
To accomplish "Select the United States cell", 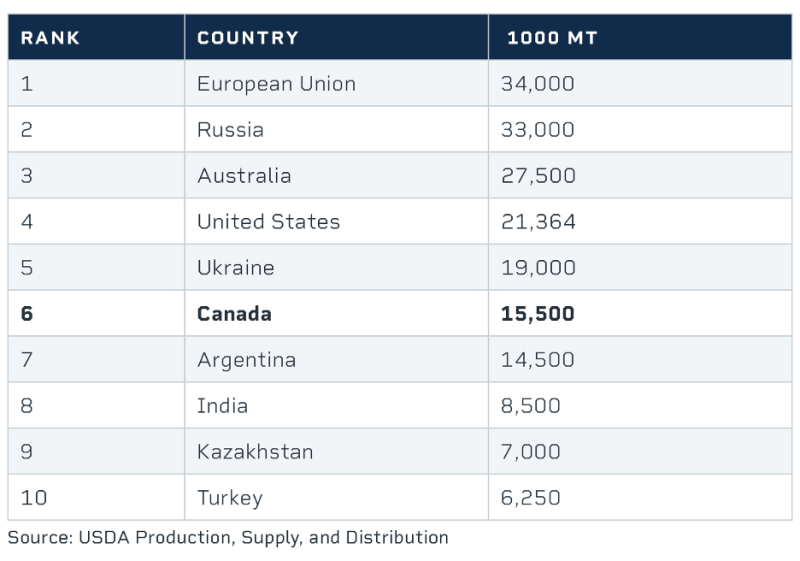I will tap(268, 222).
